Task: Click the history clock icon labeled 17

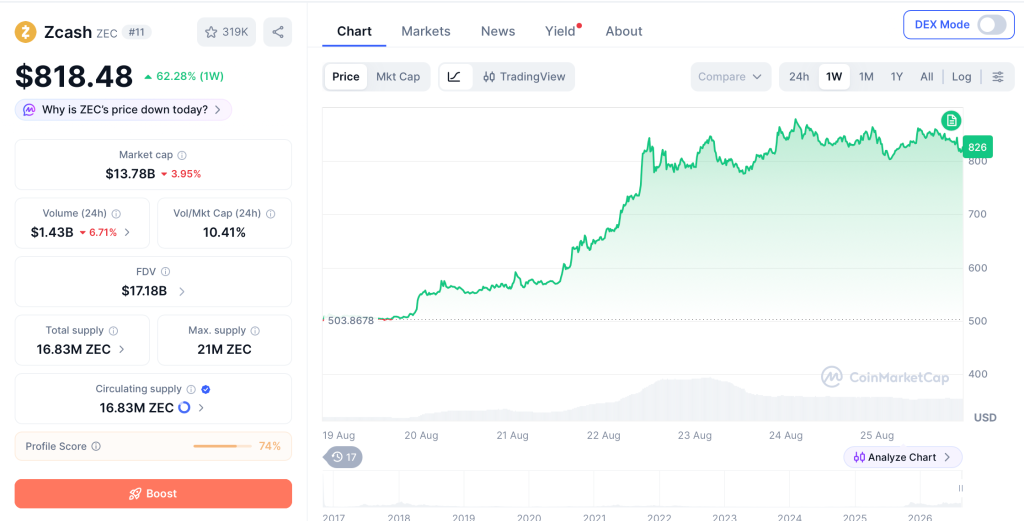Action: click(343, 457)
